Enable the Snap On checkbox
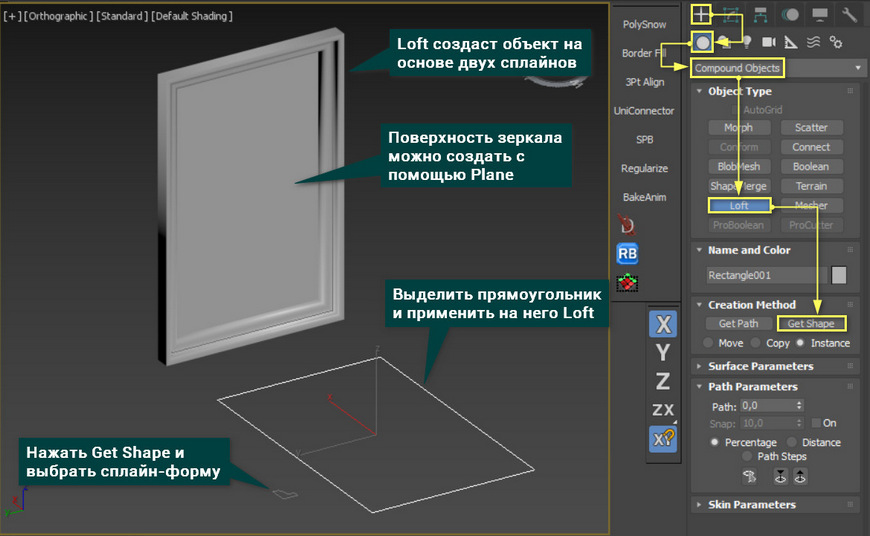Image resolution: width=870 pixels, height=536 pixels. pos(816,423)
